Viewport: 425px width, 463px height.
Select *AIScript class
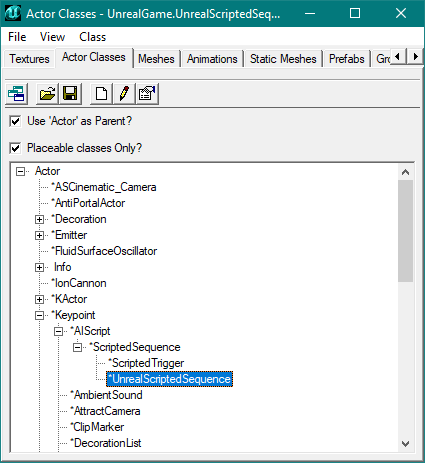[90, 331]
